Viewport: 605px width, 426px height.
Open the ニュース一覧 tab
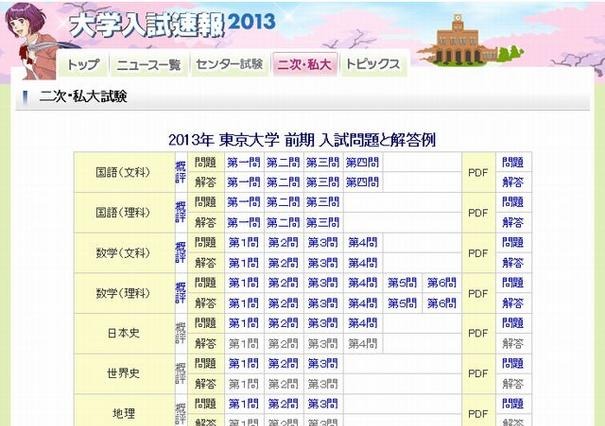pyautogui.click(x=149, y=64)
